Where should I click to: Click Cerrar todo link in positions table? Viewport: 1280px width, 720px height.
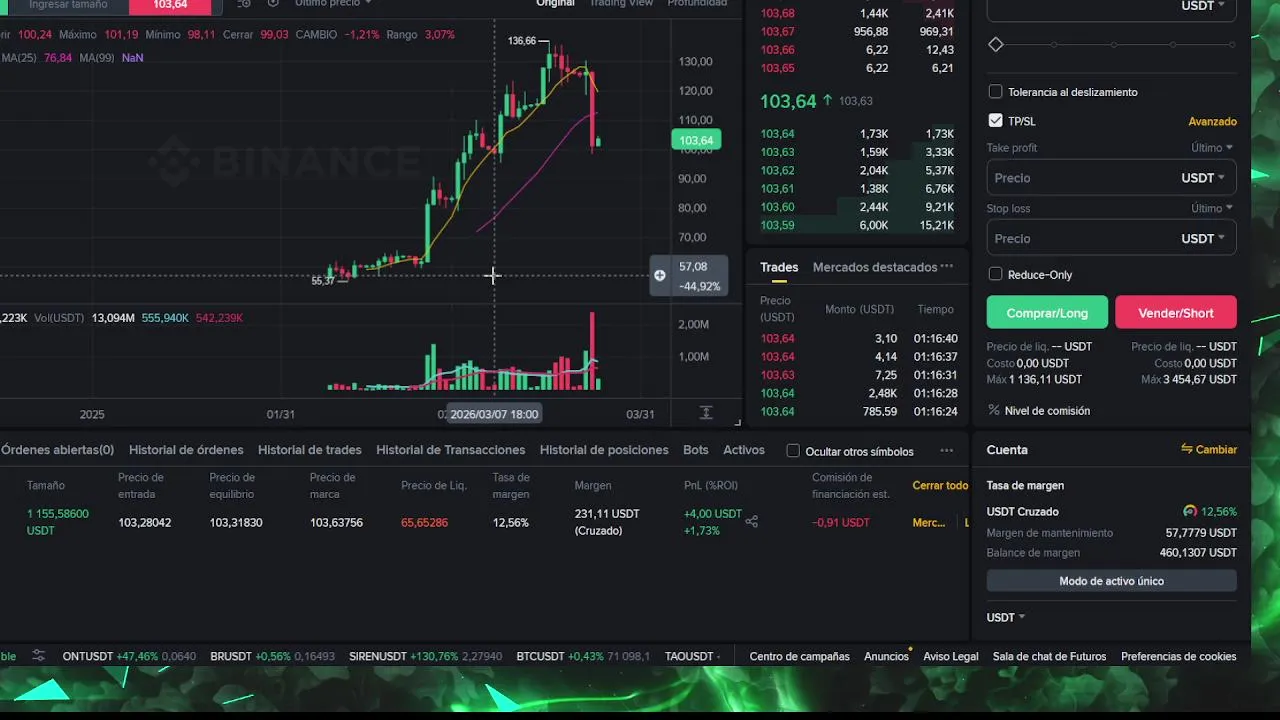pos(940,485)
